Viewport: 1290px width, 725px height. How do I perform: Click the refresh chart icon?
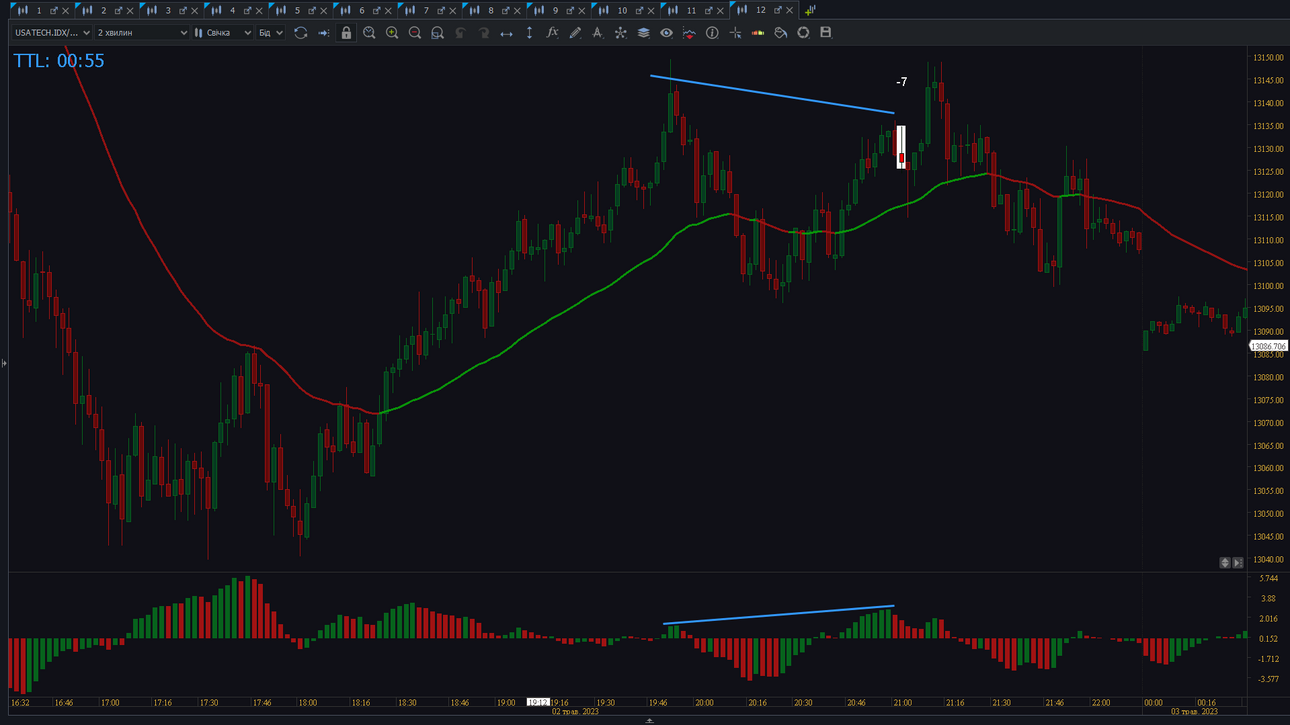[300, 33]
